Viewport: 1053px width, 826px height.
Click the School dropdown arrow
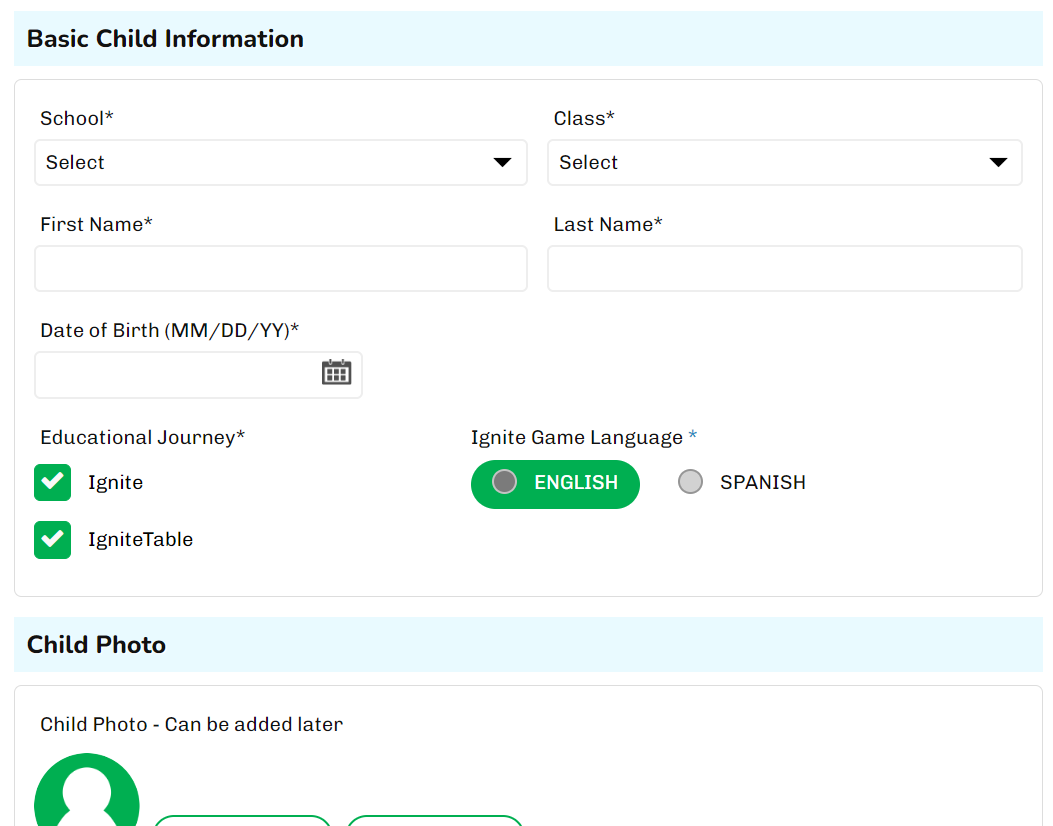(x=502, y=163)
